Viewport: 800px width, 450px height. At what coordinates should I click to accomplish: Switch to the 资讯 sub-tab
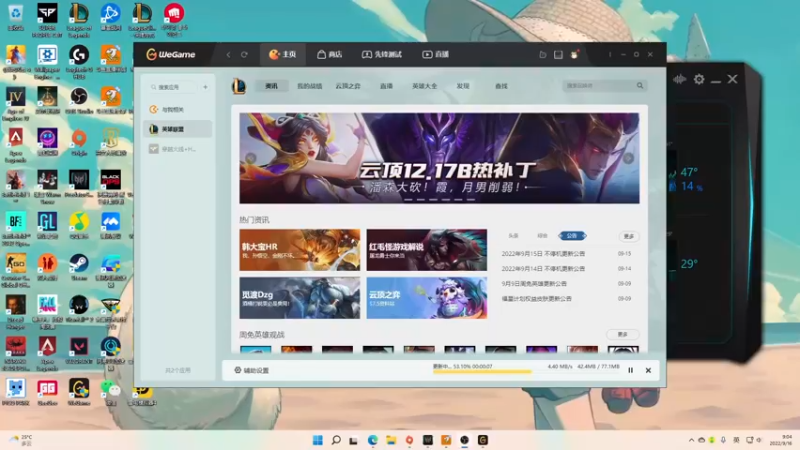[271, 86]
